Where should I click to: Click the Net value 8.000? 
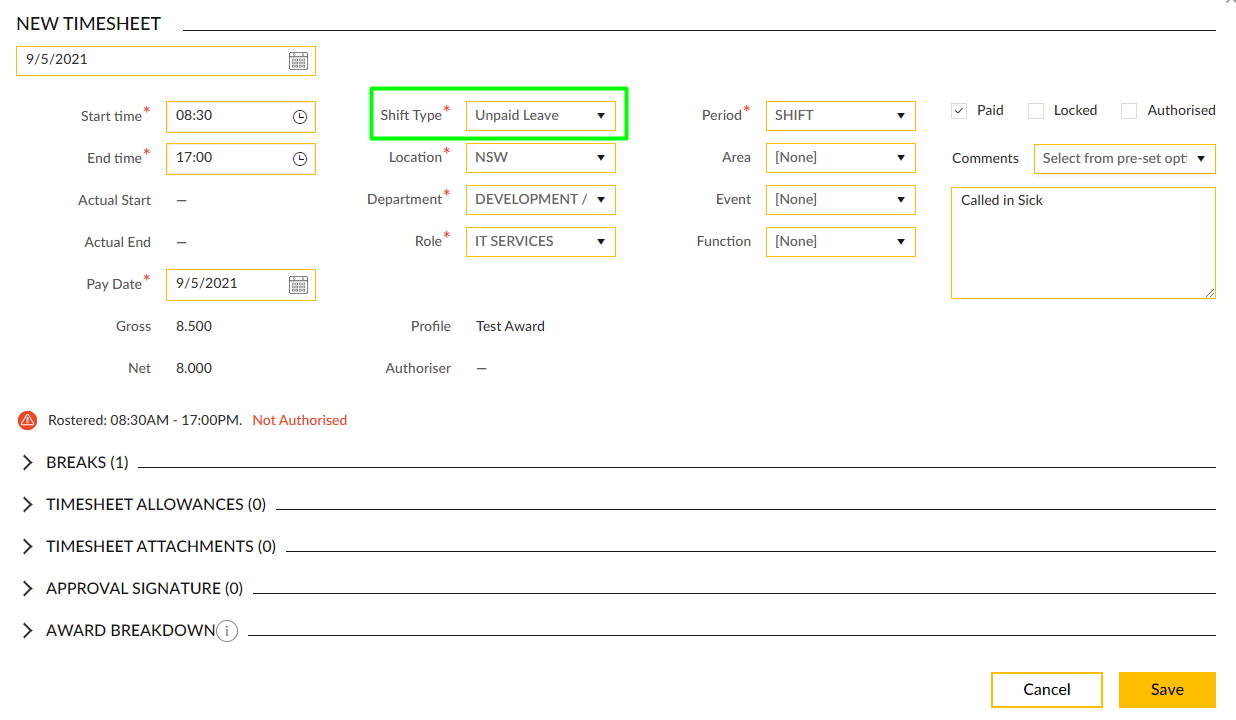point(194,368)
